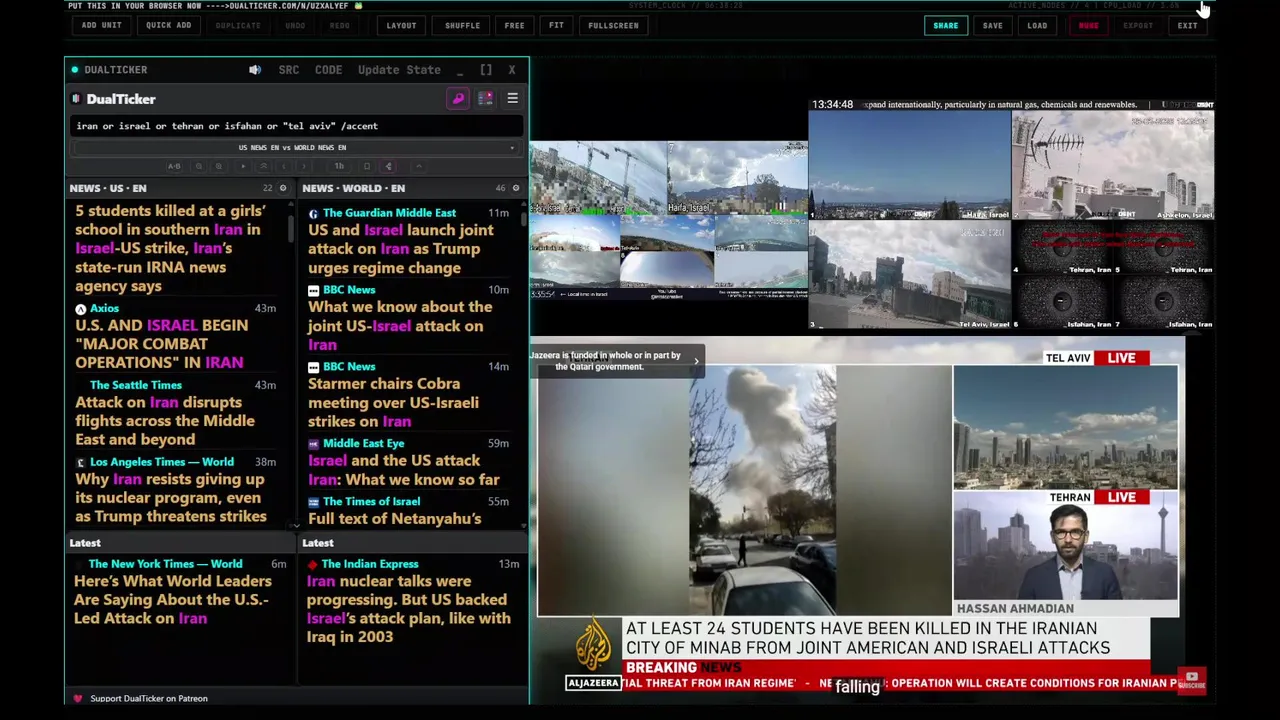
Task: Click the teal status dot in DualTicker header
Action: pyautogui.click(x=74, y=70)
